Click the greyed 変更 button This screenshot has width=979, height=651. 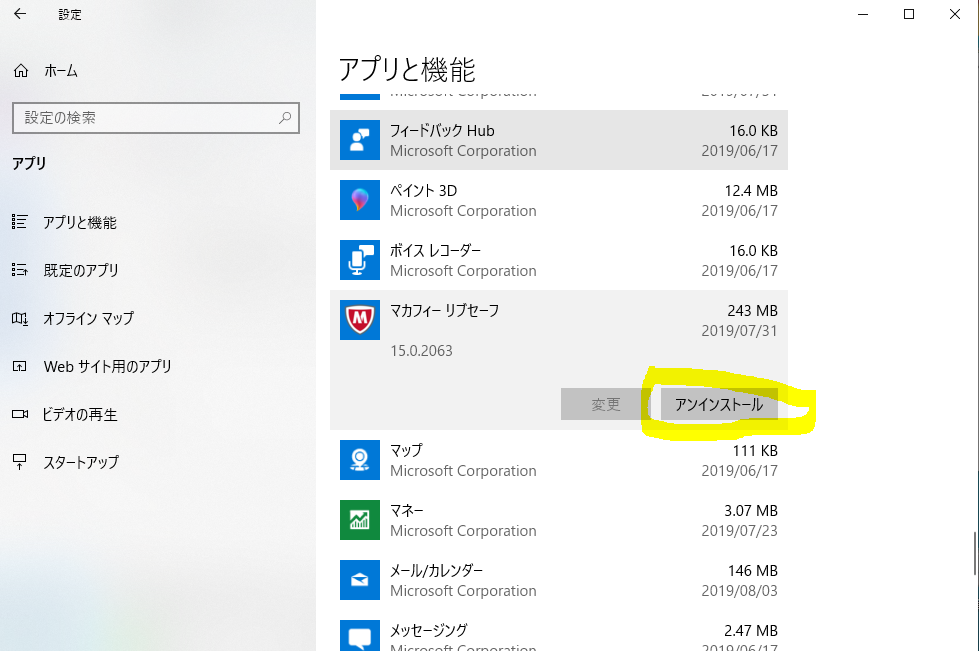click(605, 404)
